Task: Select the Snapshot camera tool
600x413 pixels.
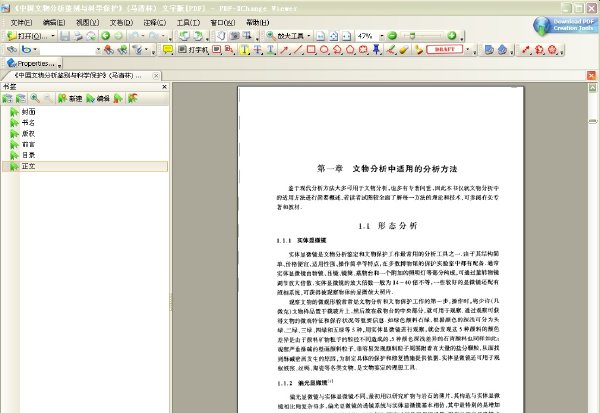Action: click(x=234, y=36)
